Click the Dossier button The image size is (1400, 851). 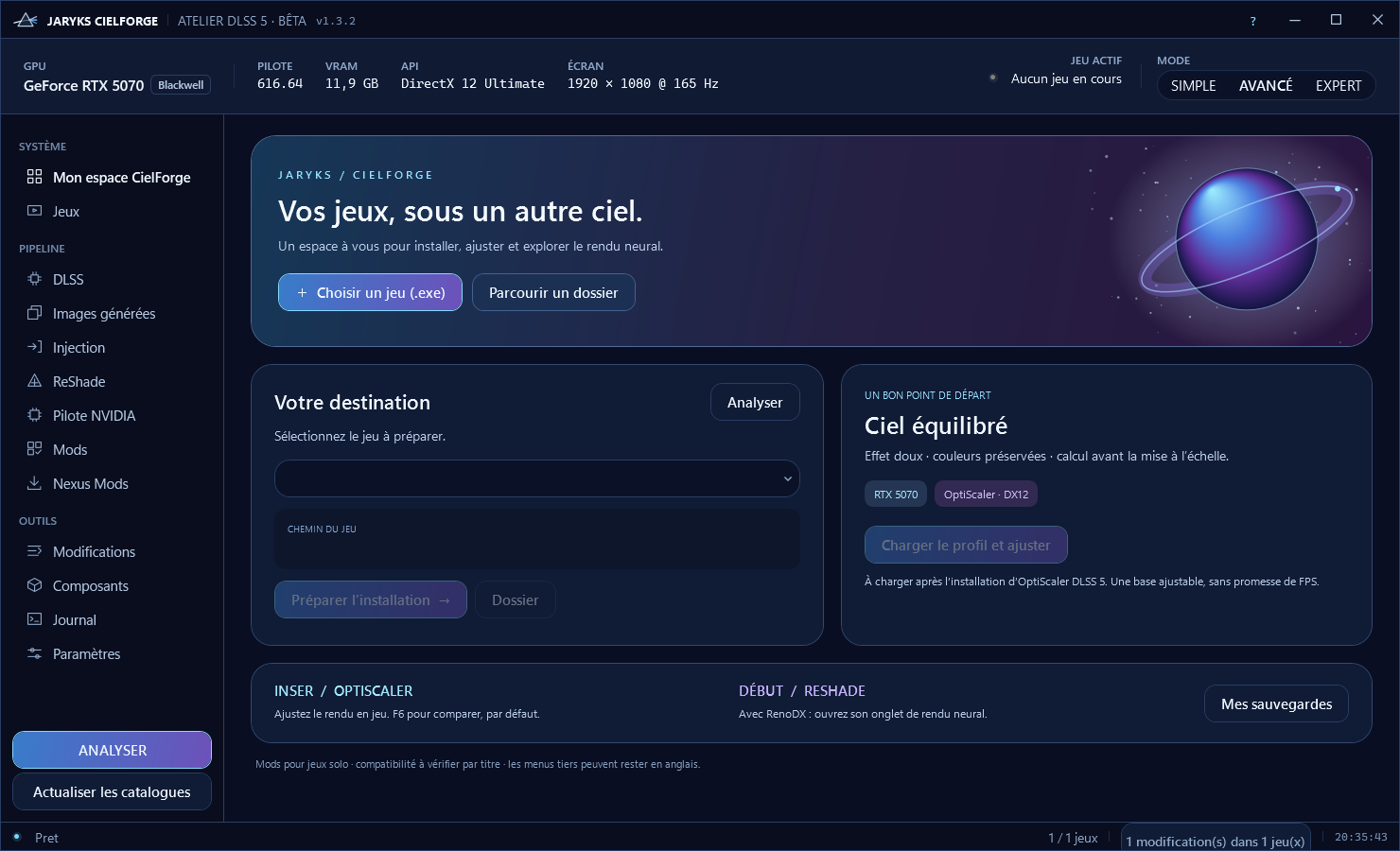pos(515,599)
